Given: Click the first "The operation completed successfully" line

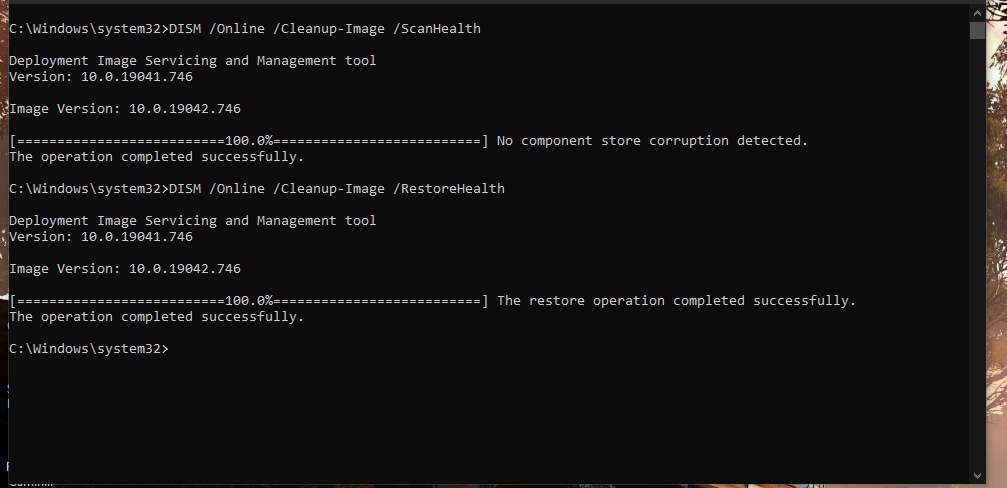Looking at the screenshot, I should (157, 157).
